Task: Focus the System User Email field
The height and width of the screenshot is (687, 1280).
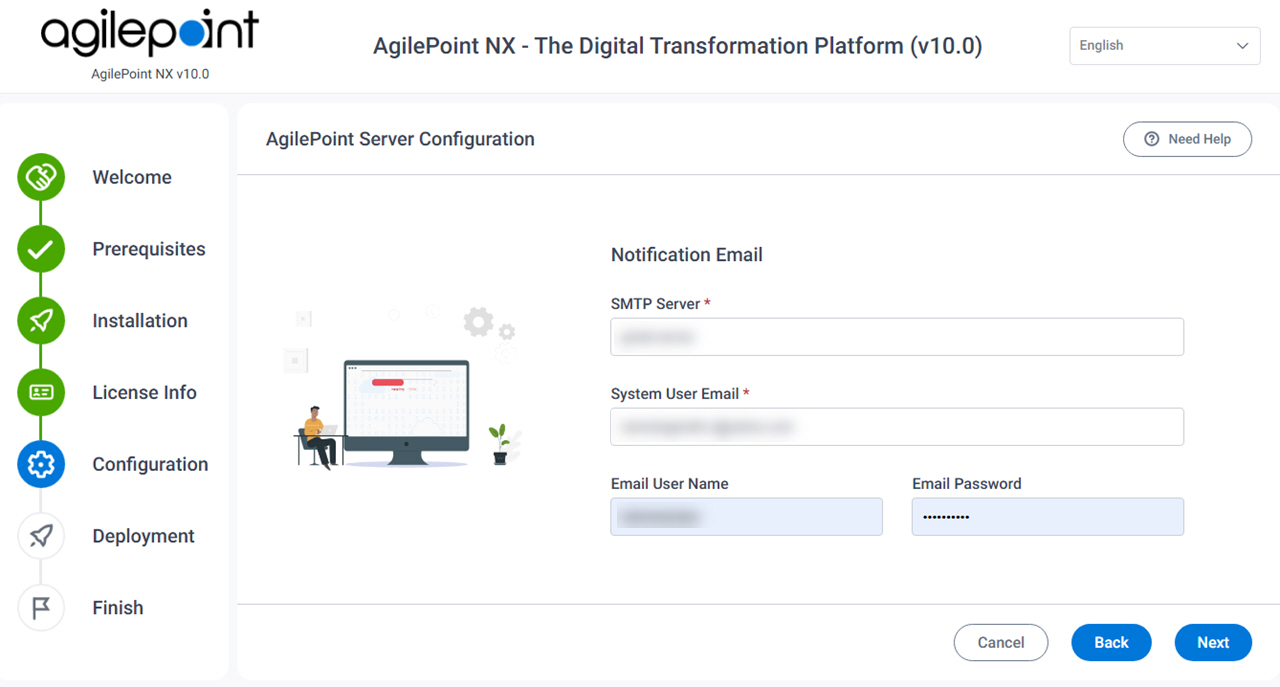Action: [897, 427]
